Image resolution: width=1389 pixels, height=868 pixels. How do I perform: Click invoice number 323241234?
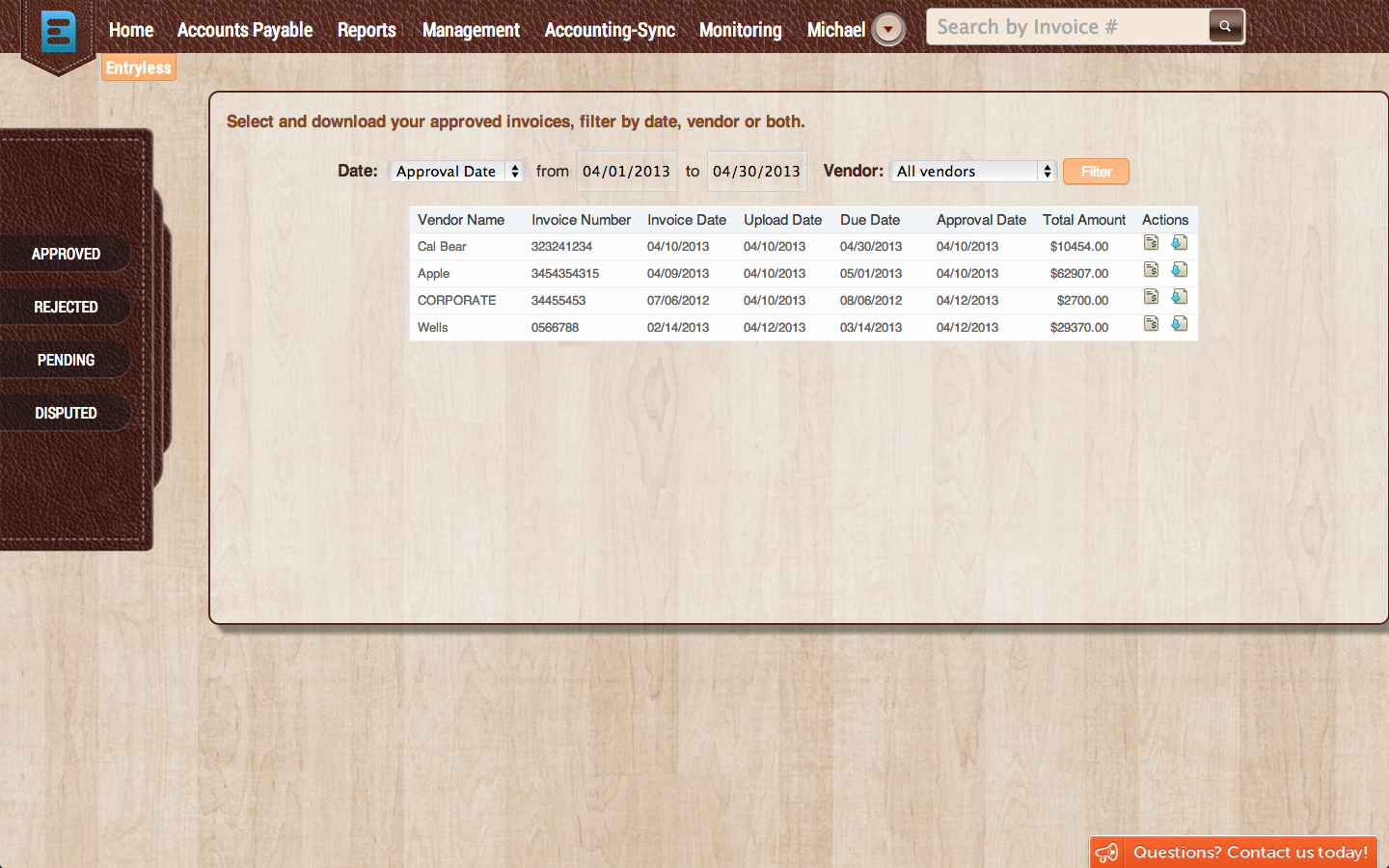(x=561, y=246)
